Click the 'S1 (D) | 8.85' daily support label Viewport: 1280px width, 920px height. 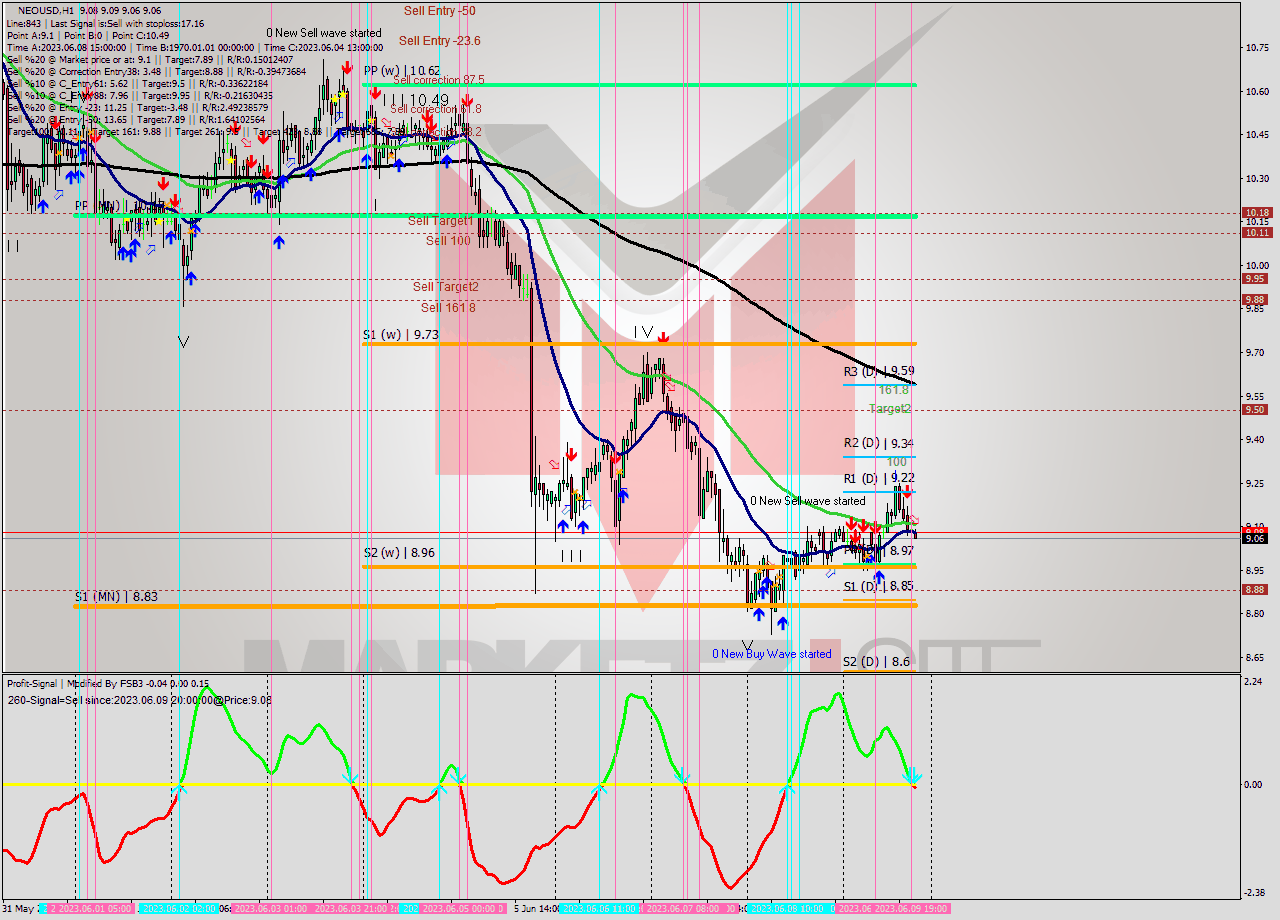(879, 586)
